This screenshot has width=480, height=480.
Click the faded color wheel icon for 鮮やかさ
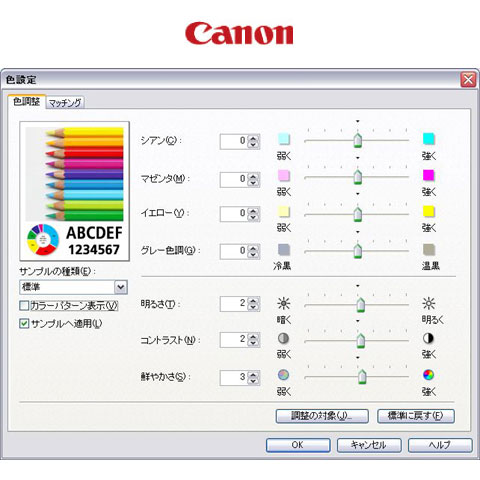(x=283, y=375)
